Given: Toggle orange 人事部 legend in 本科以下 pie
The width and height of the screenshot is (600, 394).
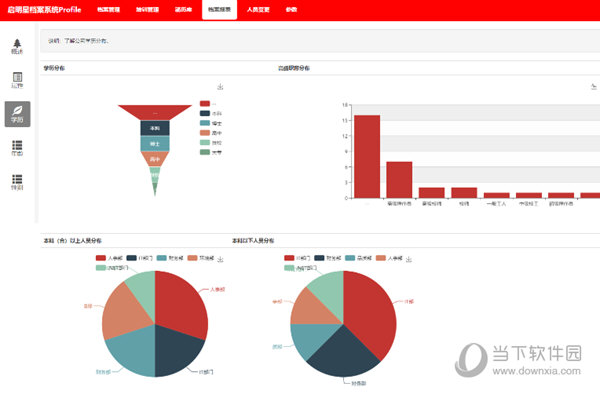Looking at the screenshot, I should 389,258.
